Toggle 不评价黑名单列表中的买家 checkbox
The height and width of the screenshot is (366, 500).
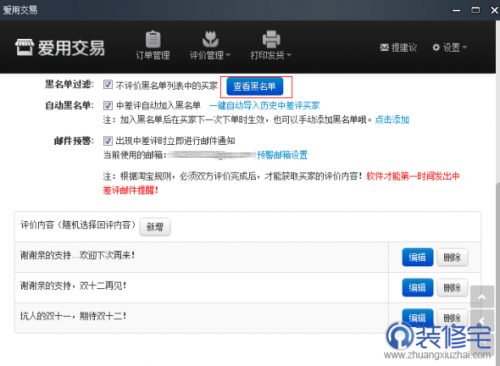(x=108, y=84)
